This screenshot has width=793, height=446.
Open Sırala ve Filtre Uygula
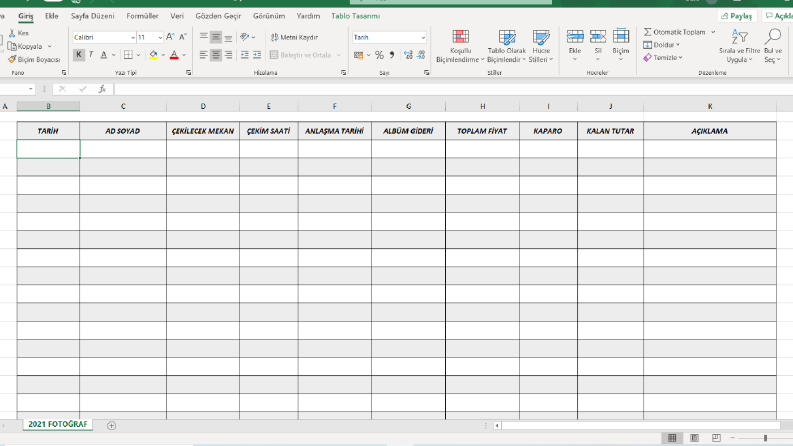(739, 46)
